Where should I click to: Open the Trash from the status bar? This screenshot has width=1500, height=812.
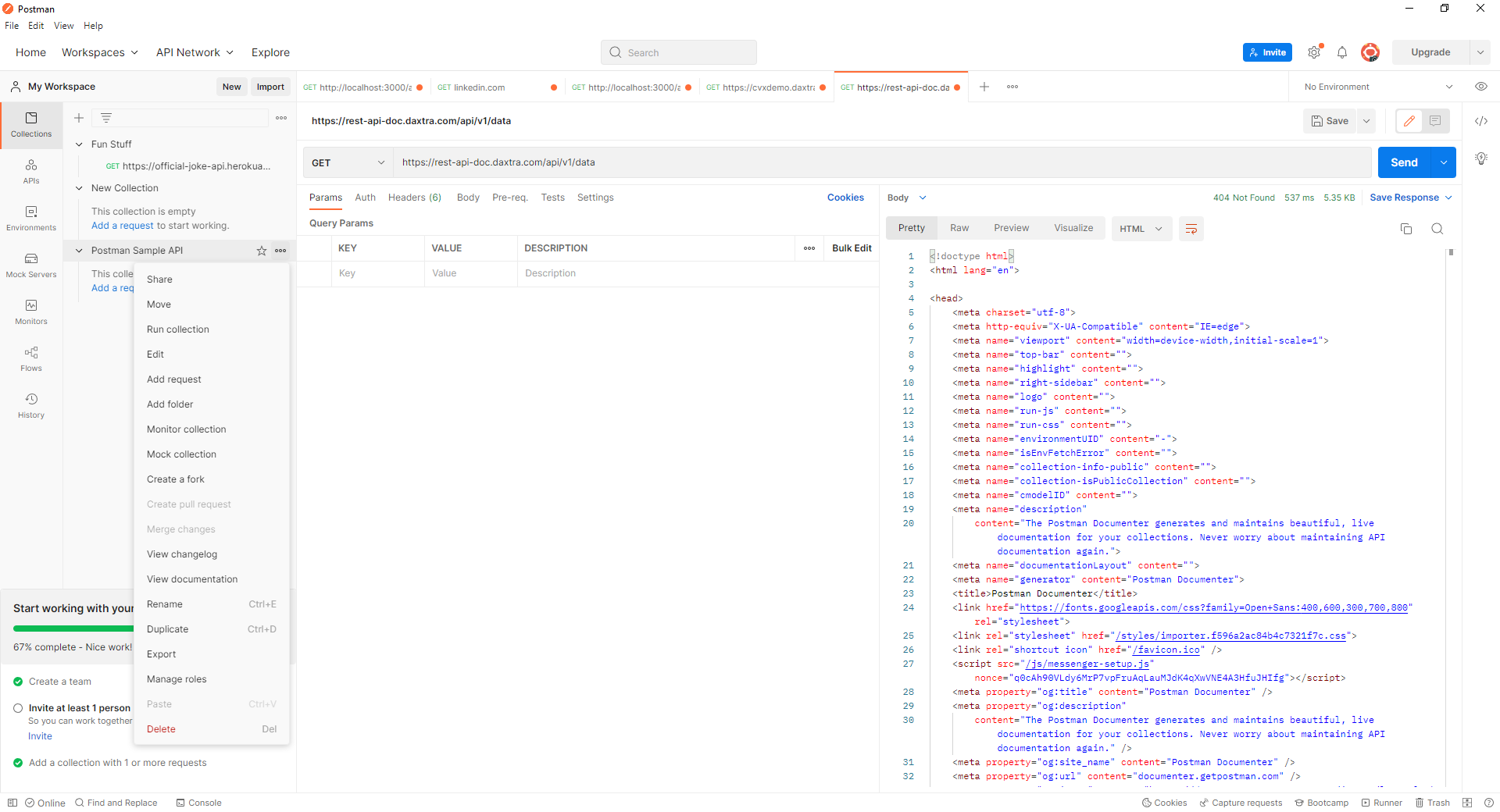tap(1432, 803)
